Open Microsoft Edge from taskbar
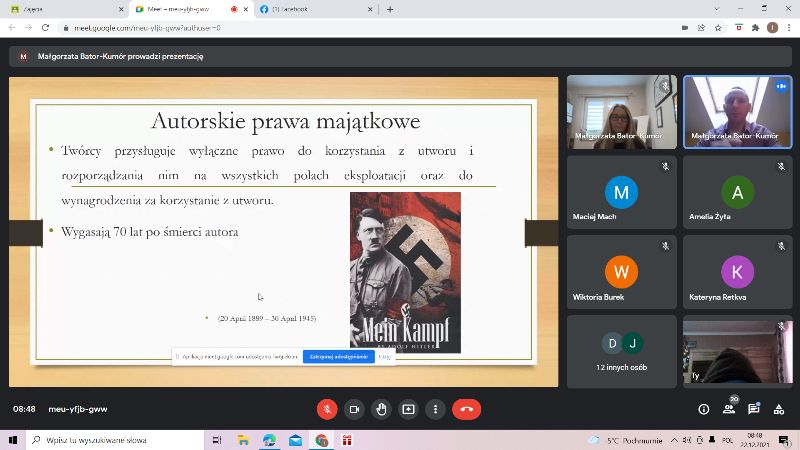 [269, 440]
